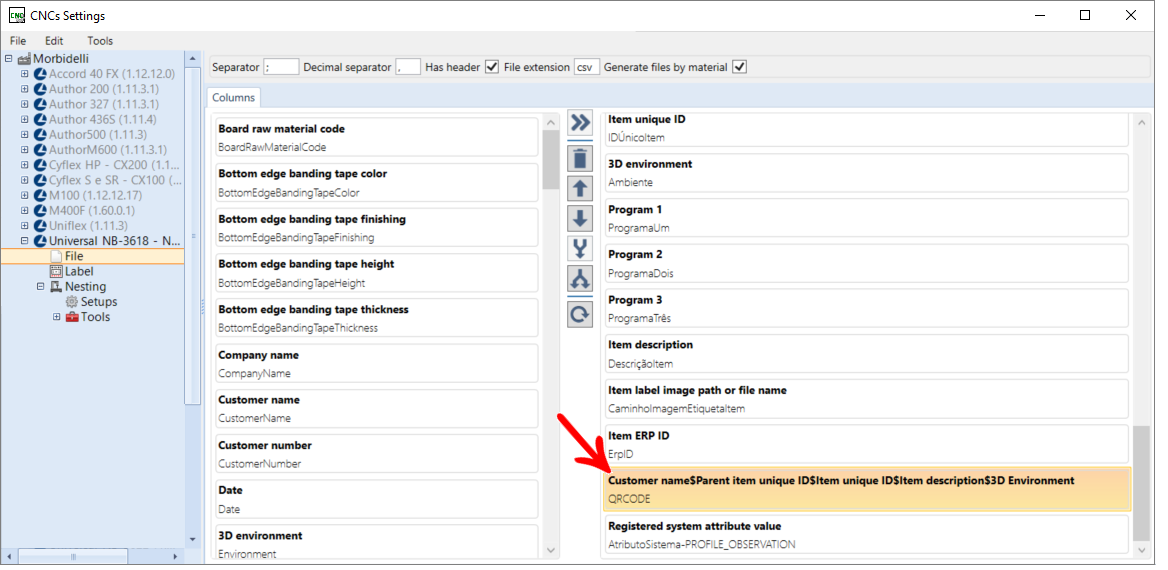Expand the Author 200 node

[25, 89]
